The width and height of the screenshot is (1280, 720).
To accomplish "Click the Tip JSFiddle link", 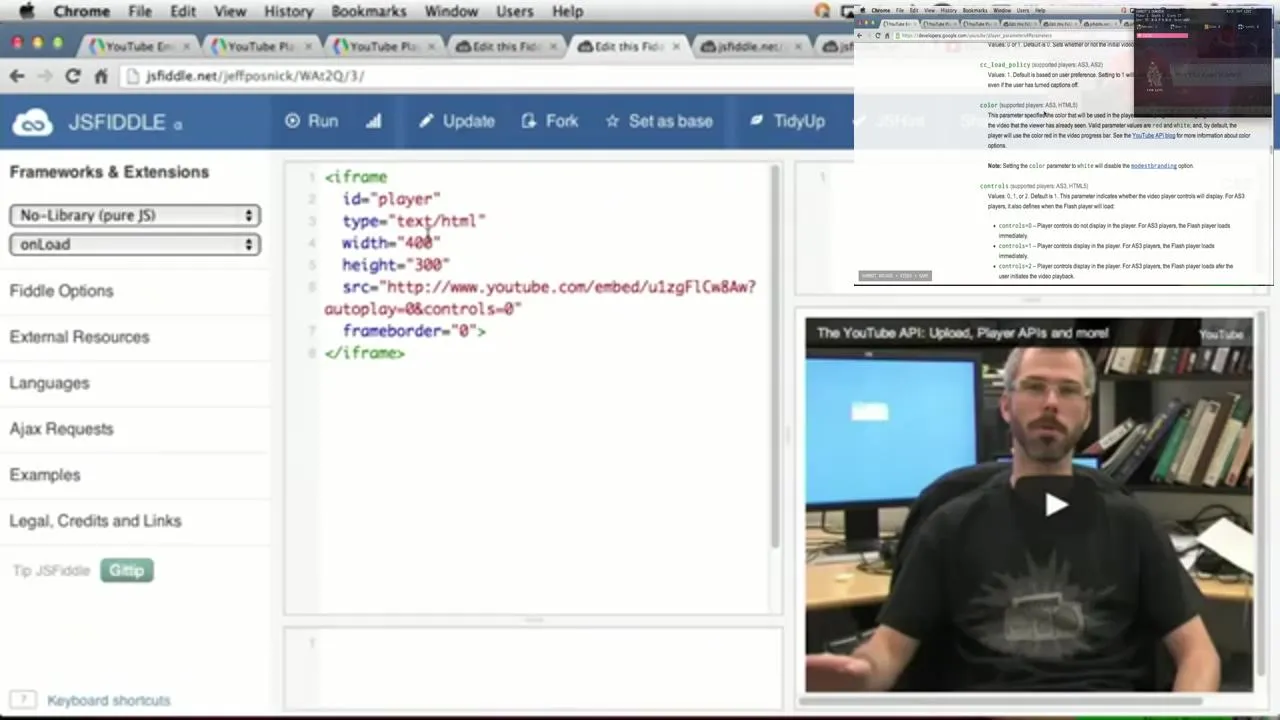I will click(x=51, y=570).
